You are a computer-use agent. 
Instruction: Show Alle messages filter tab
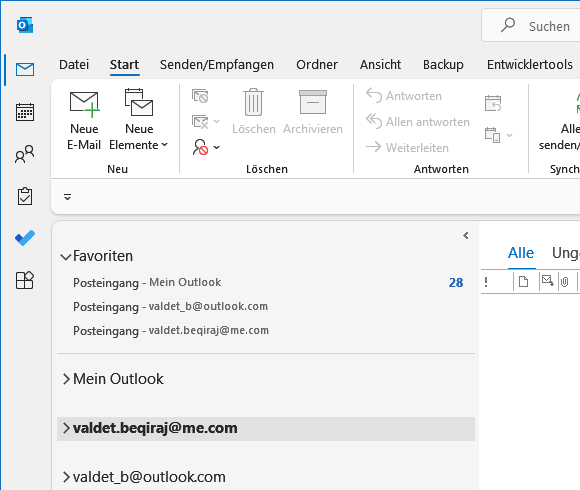pyautogui.click(x=521, y=253)
